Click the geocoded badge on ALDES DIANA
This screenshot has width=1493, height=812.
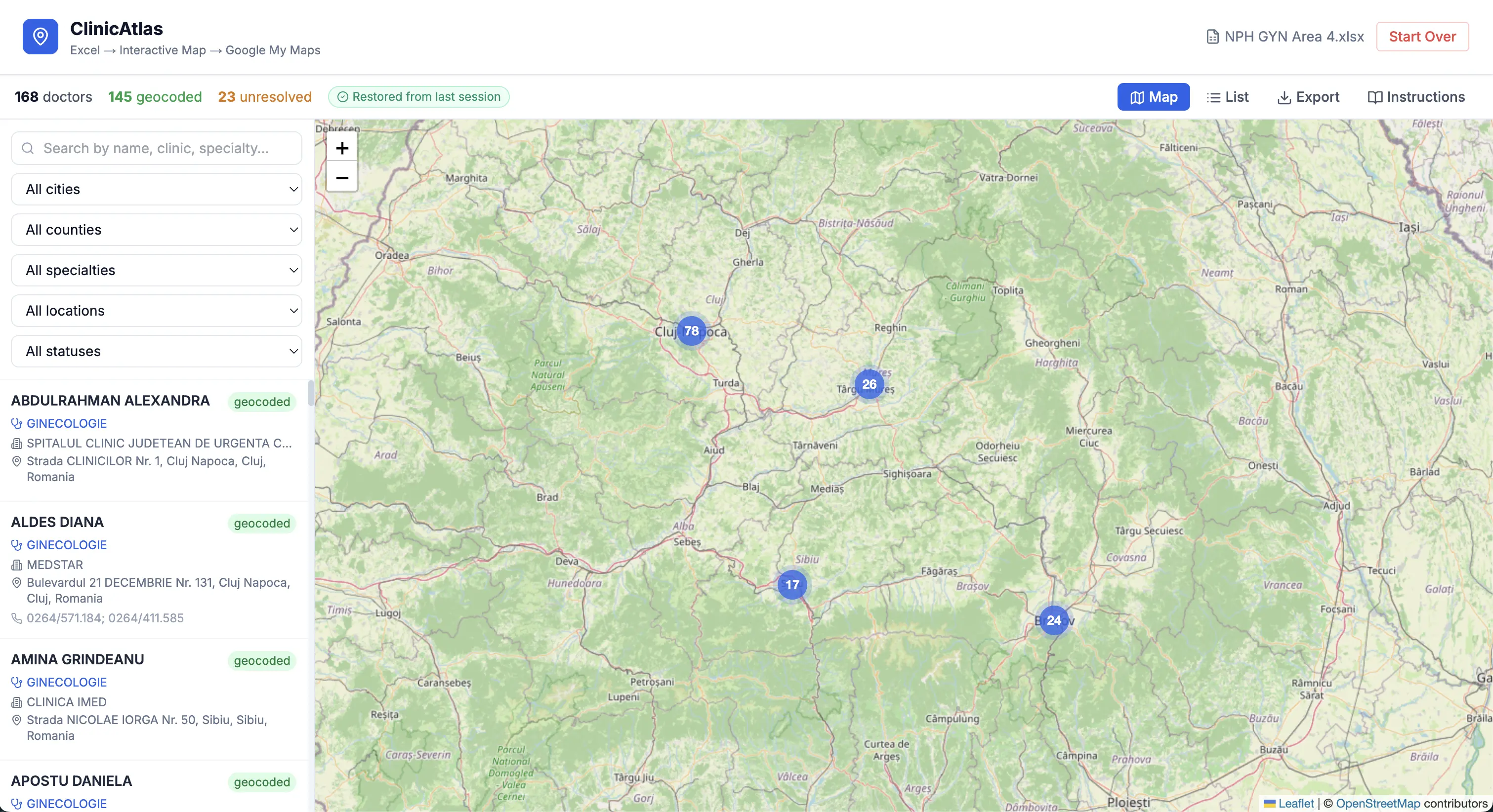coord(262,524)
